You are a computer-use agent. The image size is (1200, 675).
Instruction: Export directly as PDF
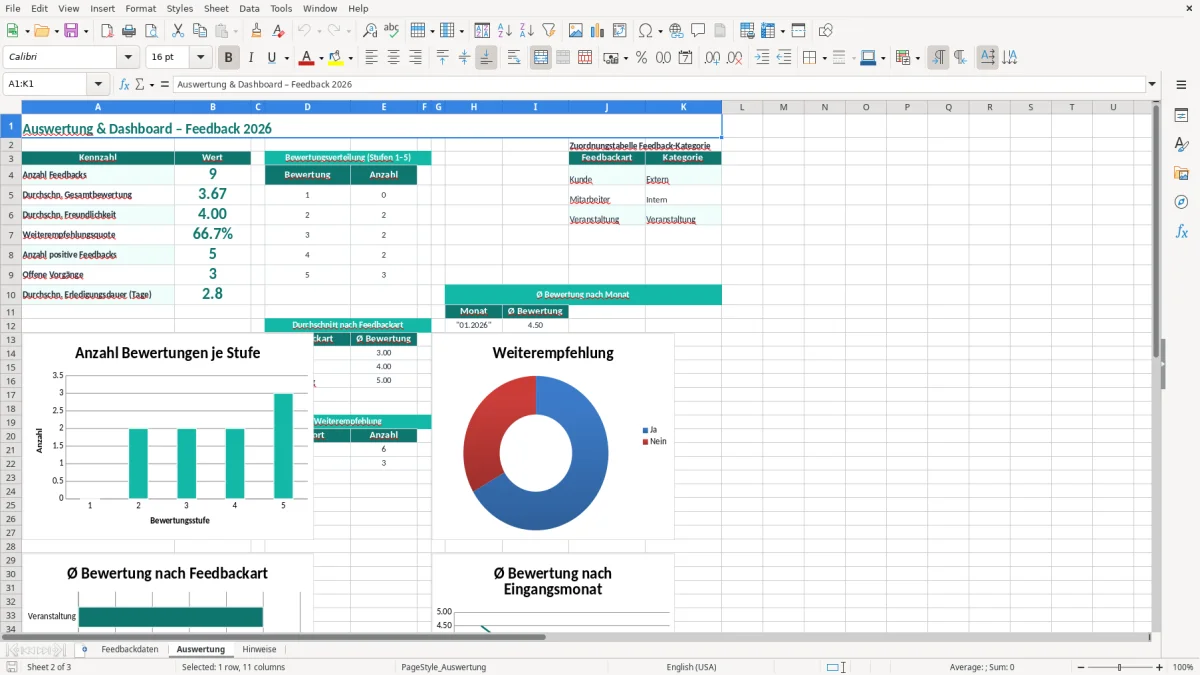point(107,31)
